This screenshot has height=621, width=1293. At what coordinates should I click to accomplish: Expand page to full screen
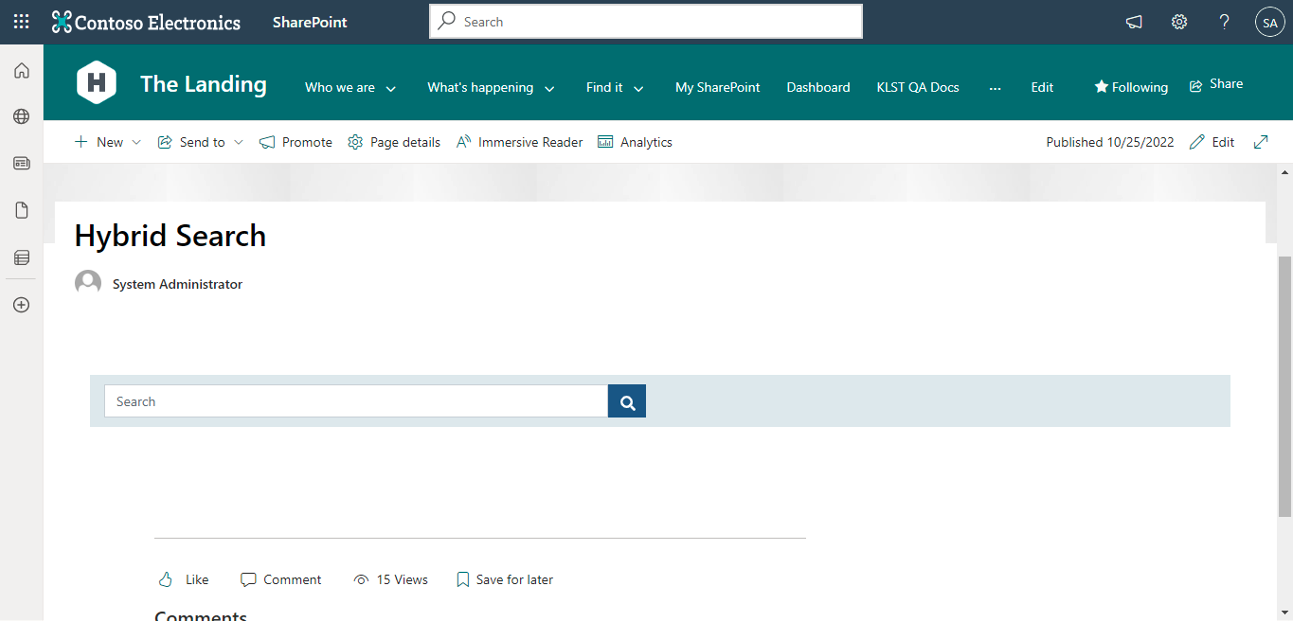[1261, 142]
